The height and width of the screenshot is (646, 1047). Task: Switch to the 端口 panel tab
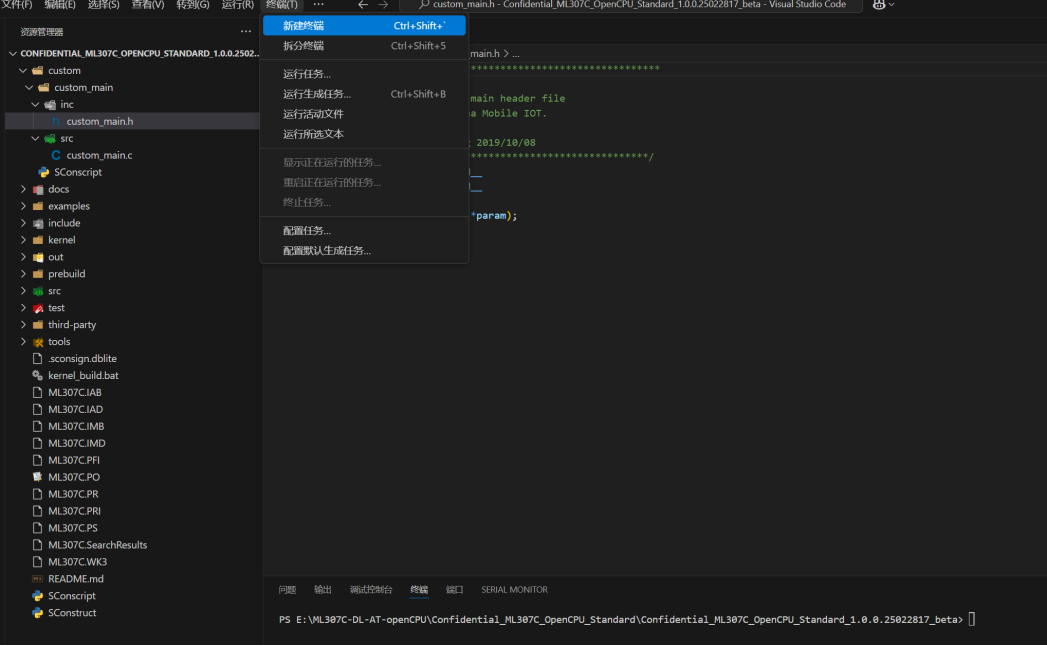(x=455, y=590)
